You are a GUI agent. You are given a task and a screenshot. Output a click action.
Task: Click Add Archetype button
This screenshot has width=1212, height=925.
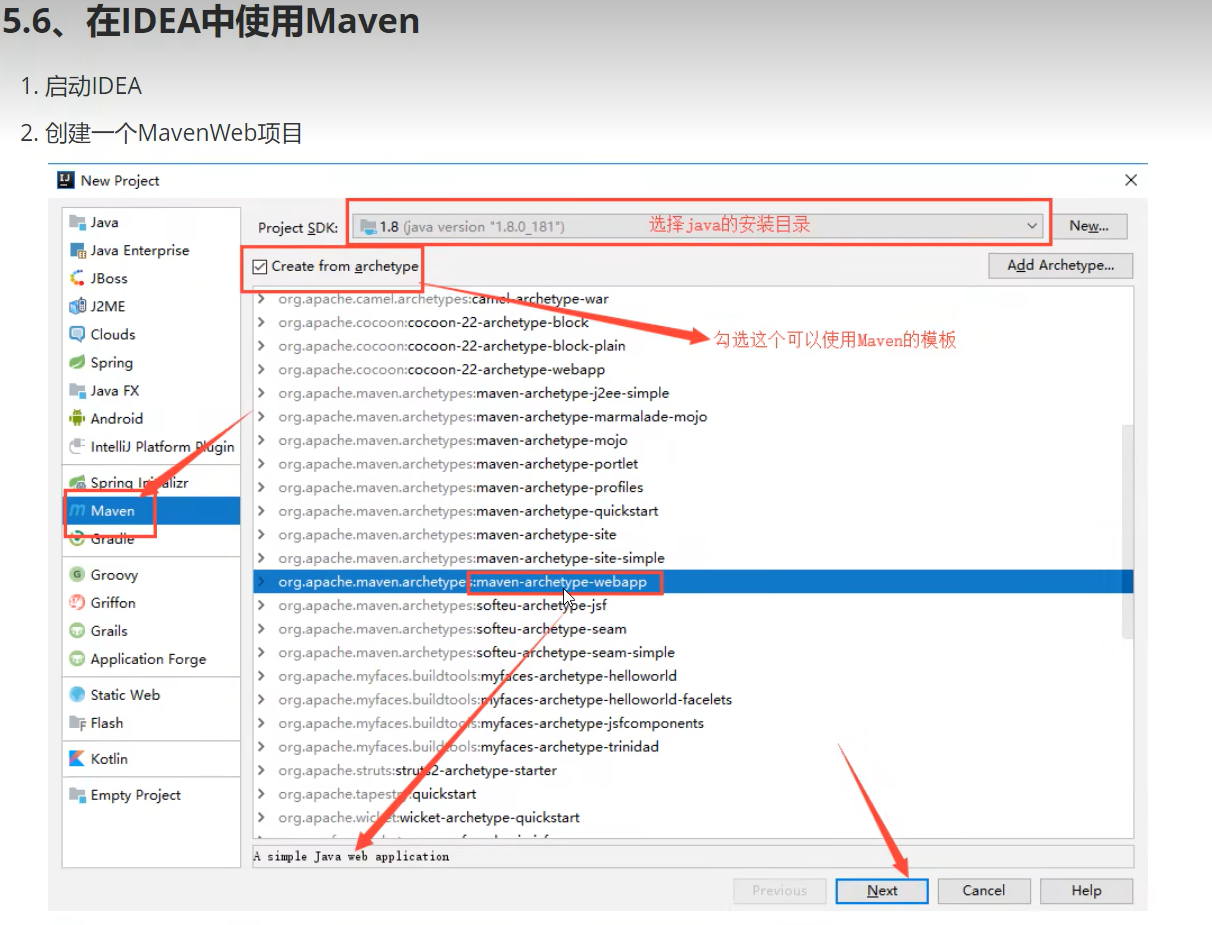tap(1060, 265)
